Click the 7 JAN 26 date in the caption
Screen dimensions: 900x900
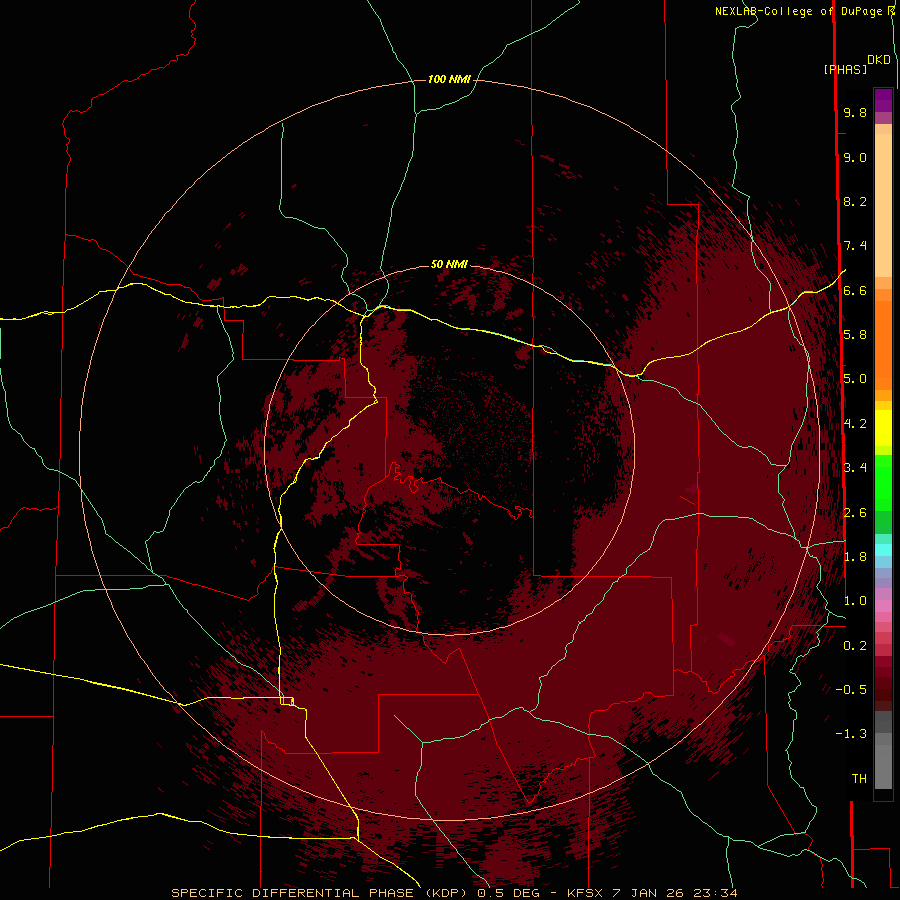(x=649, y=893)
